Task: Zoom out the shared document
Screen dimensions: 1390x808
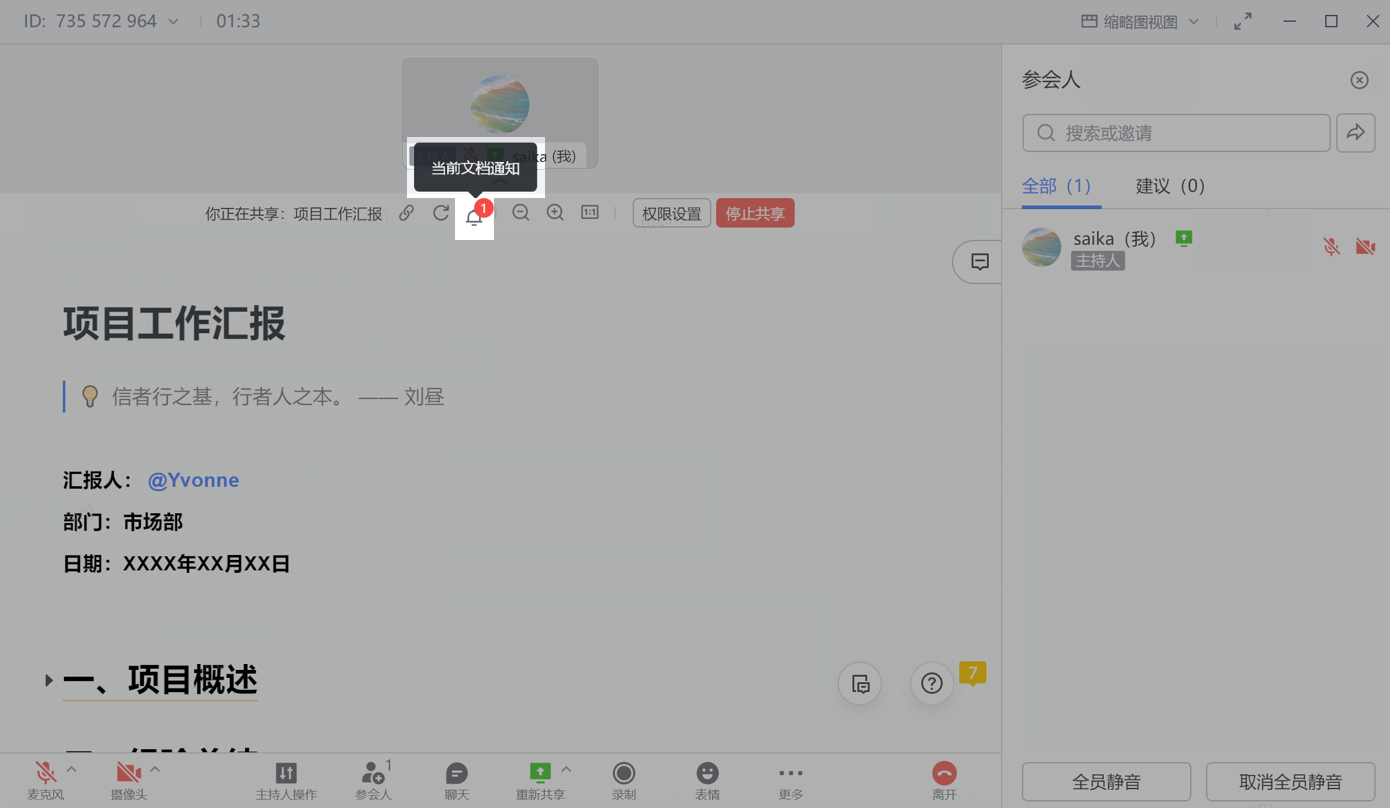Action: [x=520, y=213]
